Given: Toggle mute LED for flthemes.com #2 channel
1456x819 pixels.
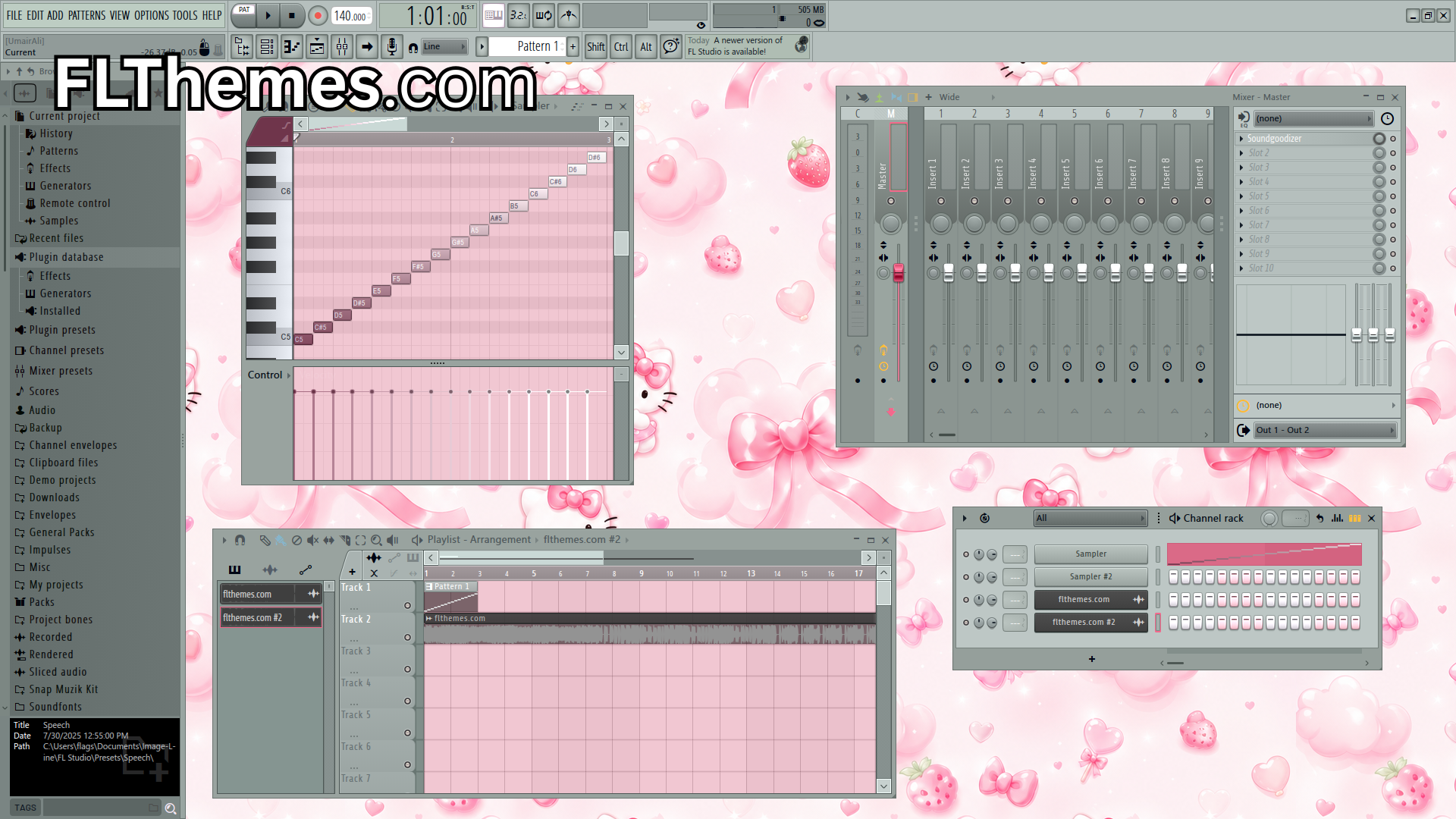Looking at the screenshot, I should pos(965,623).
